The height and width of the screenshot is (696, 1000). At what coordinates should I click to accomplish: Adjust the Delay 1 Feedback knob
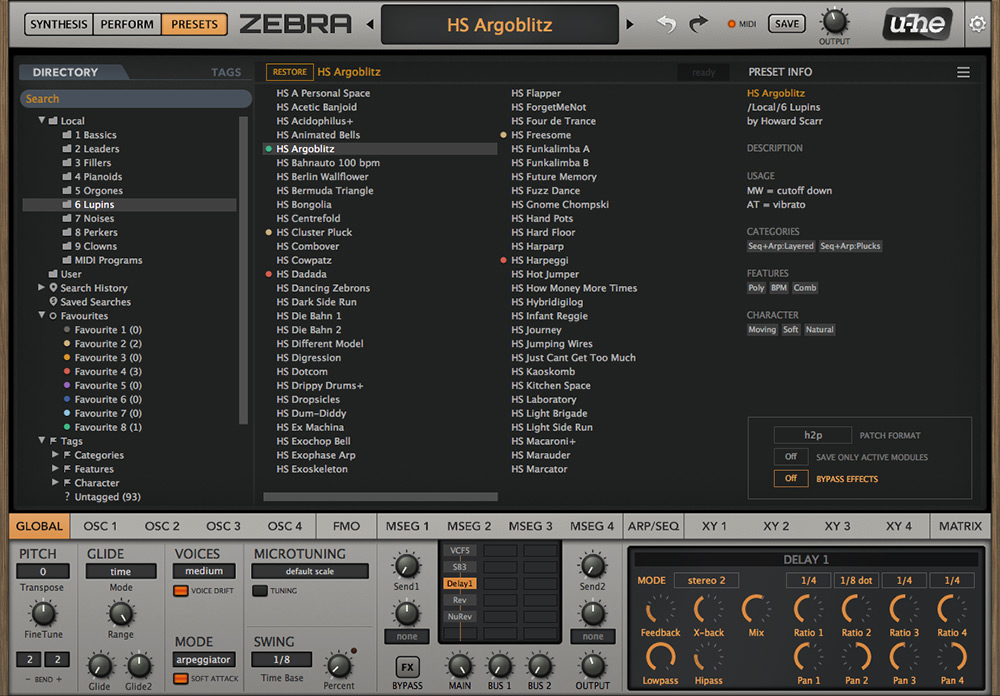660,609
